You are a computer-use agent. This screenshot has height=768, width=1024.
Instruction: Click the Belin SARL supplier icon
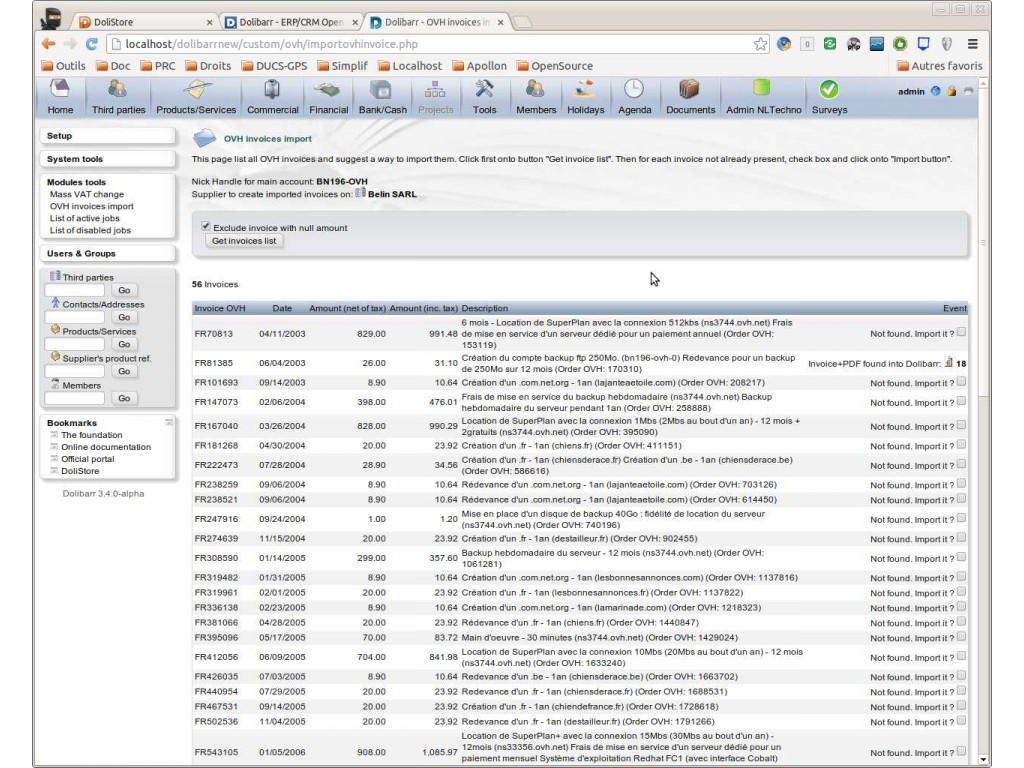click(x=360, y=193)
